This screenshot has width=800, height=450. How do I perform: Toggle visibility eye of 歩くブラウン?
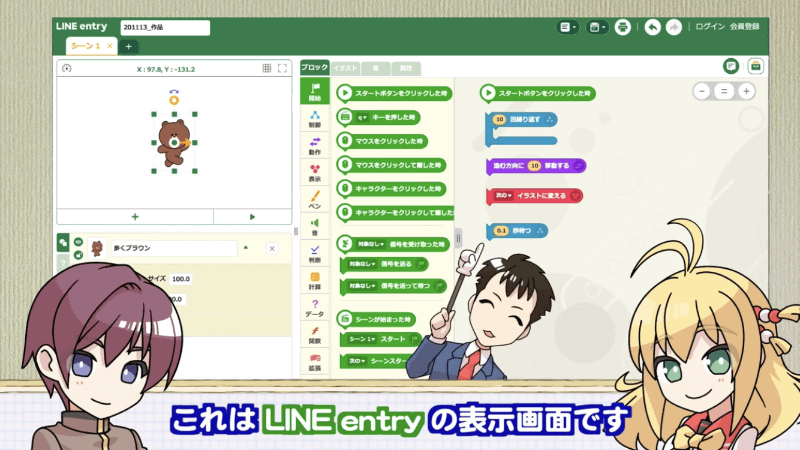(x=78, y=242)
